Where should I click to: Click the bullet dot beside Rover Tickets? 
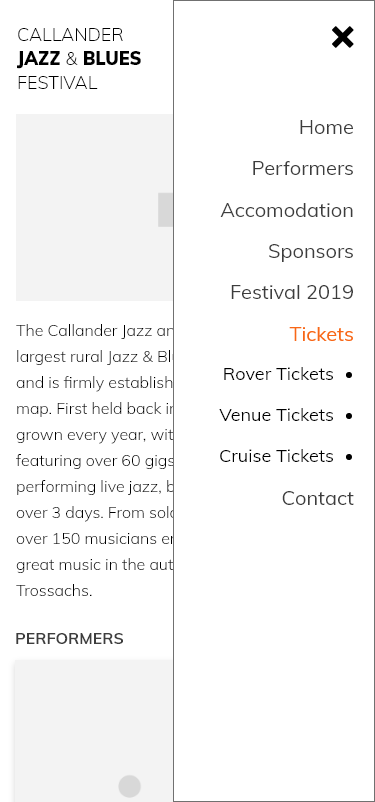point(349,375)
